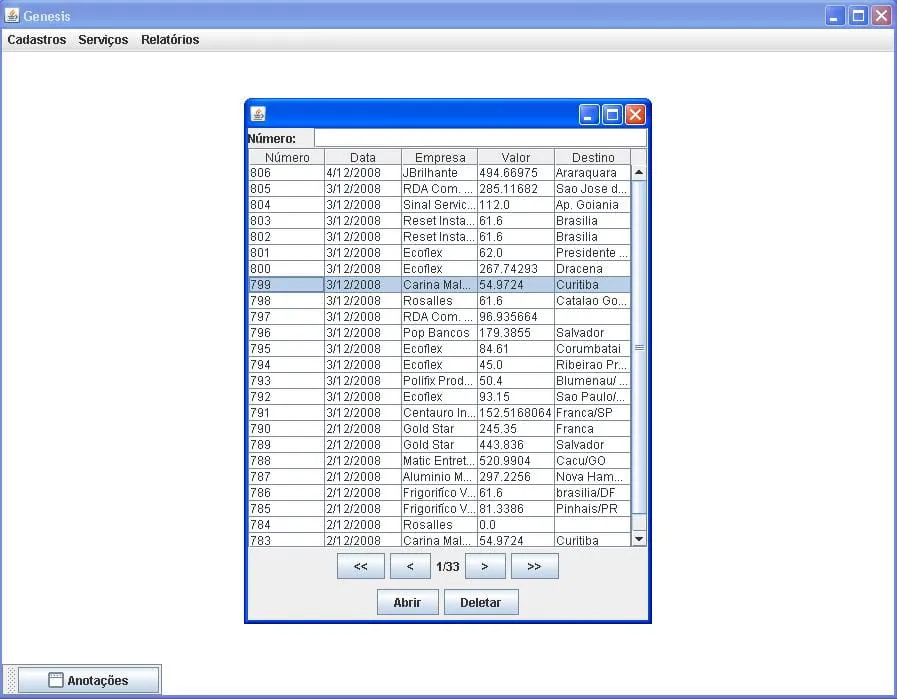
Task: Close the inner table window
Action: pyautogui.click(x=635, y=114)
